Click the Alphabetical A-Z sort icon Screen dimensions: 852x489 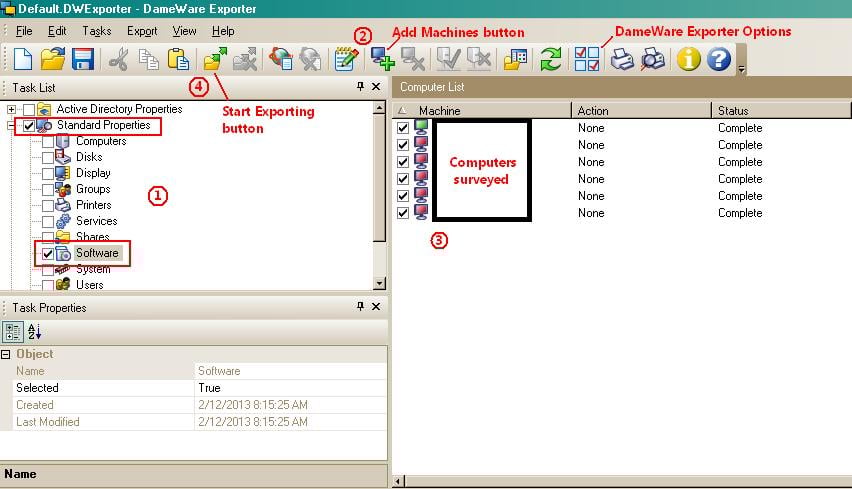click(x=34, y=331)
